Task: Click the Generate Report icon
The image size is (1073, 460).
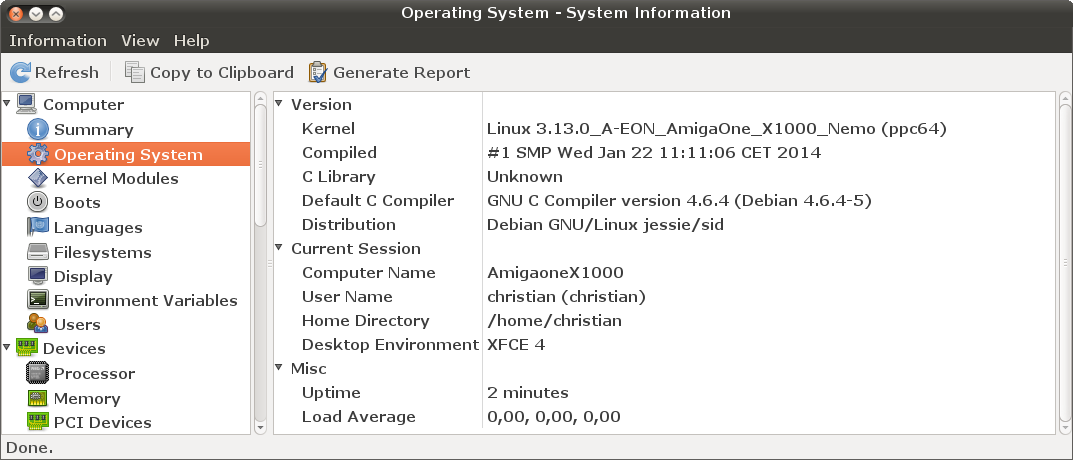Action: [318, 72]
